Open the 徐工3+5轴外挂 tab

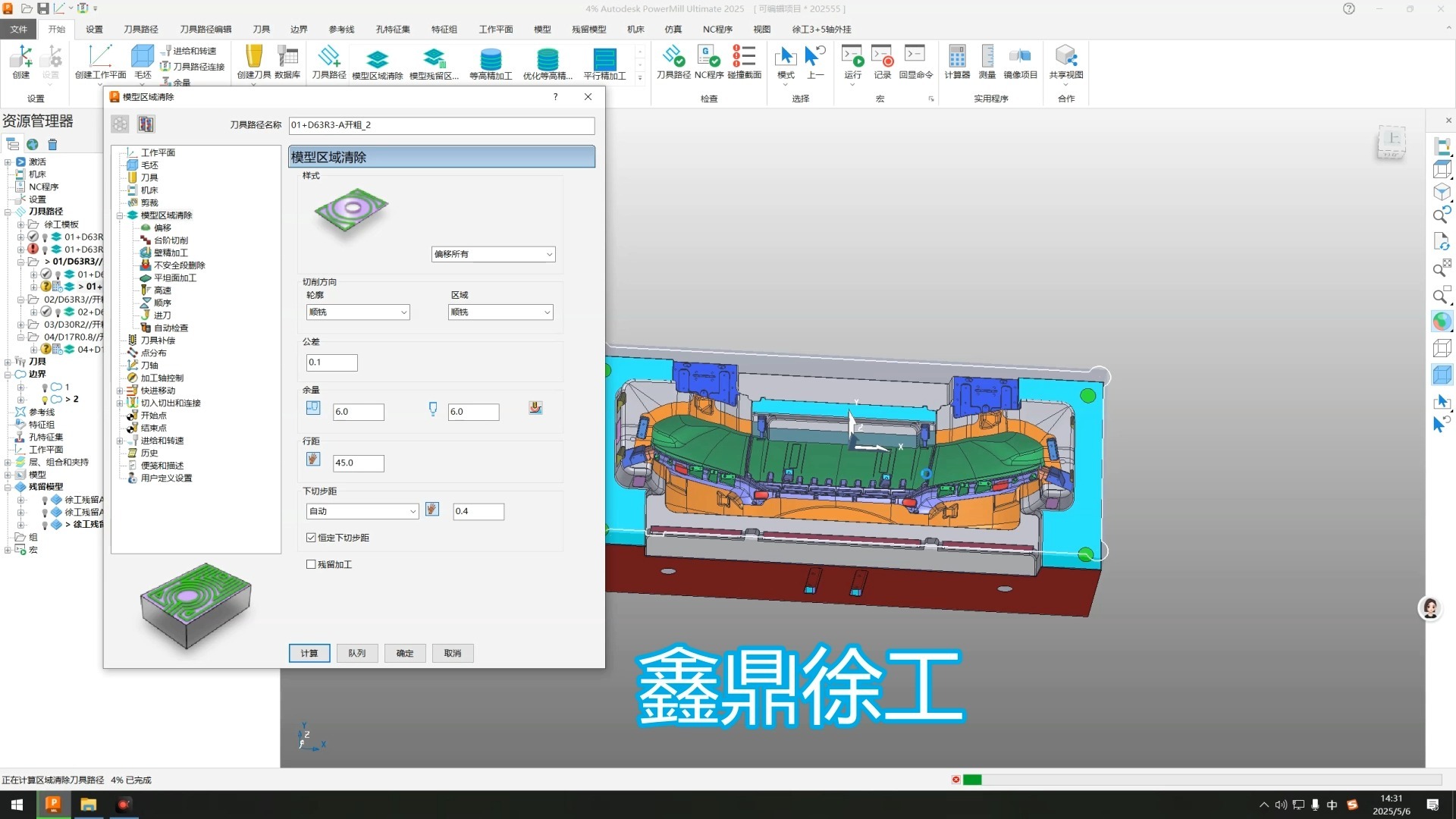click(x=821, y=29)
